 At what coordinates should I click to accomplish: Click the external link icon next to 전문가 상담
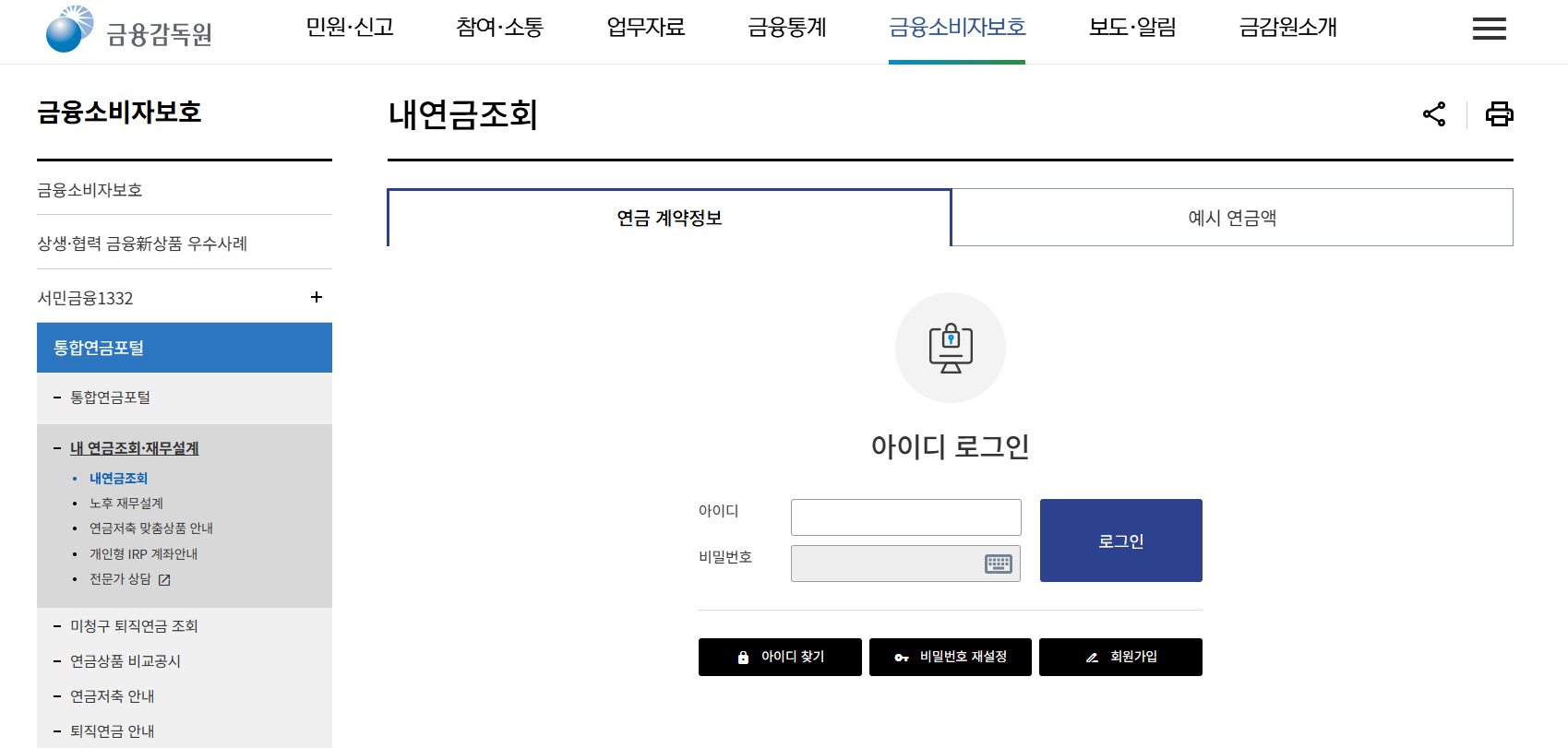[164, 580]
